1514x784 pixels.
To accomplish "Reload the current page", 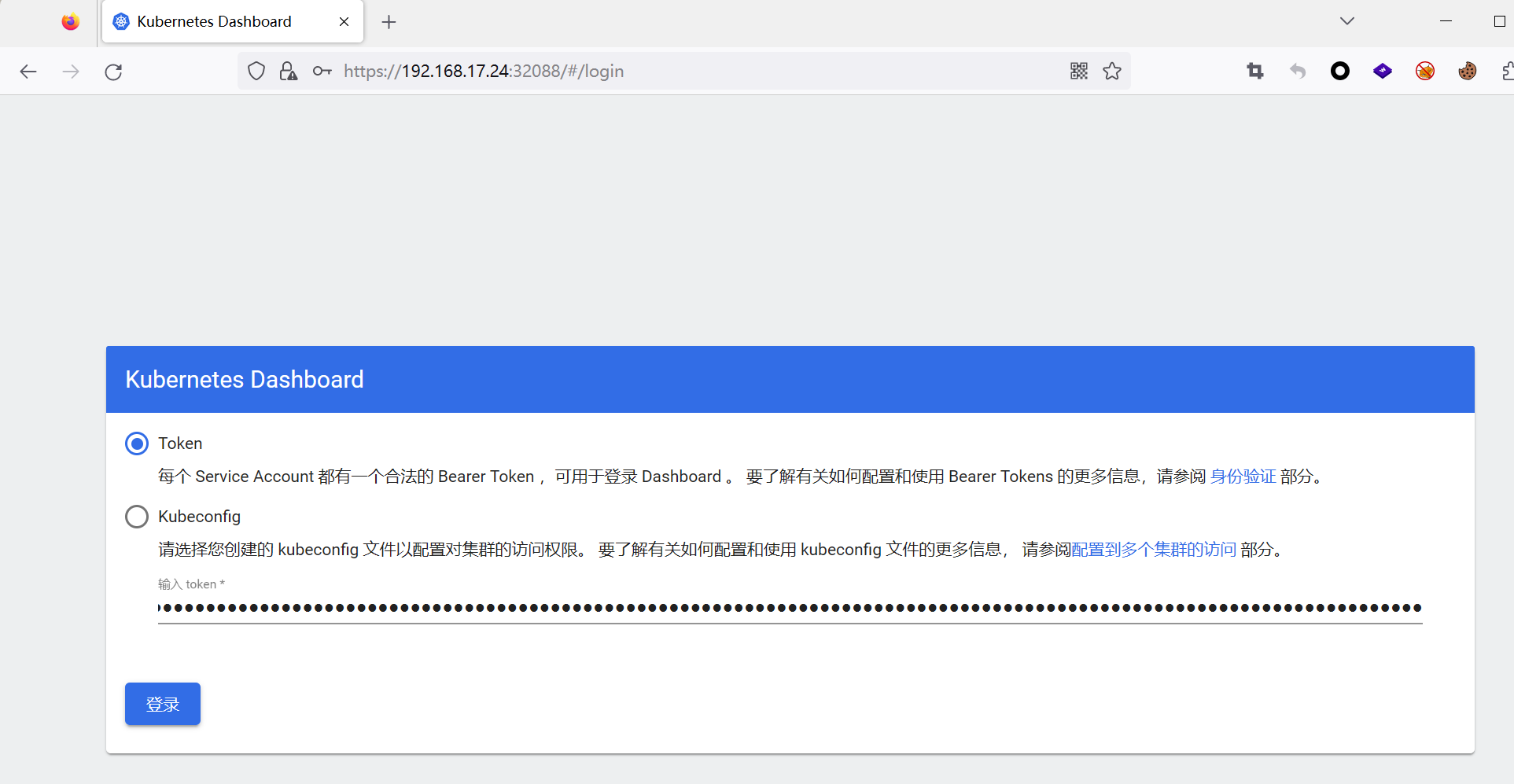I will [113, 72].
